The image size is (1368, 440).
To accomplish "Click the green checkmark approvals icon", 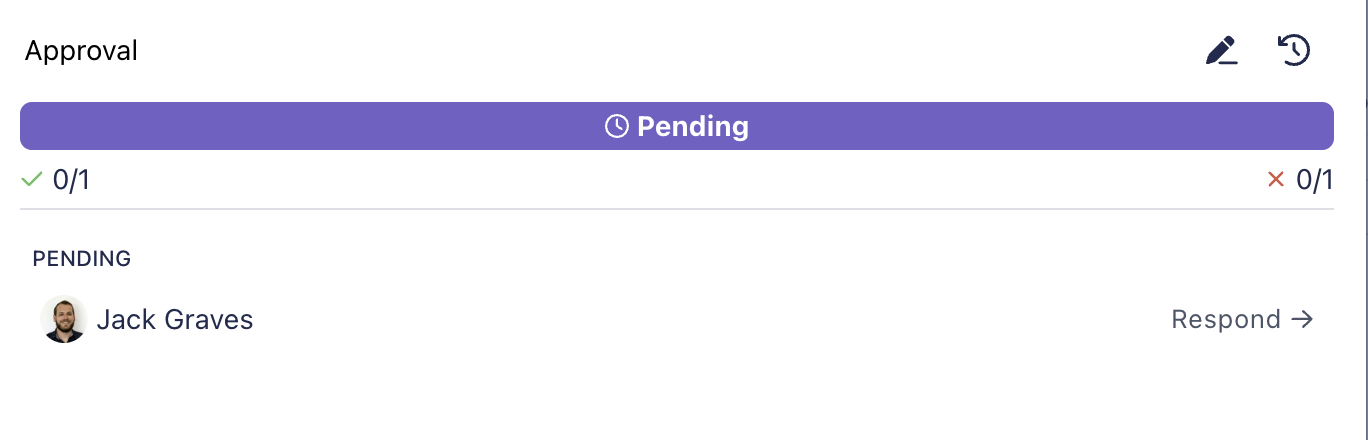I will point(32,179).
